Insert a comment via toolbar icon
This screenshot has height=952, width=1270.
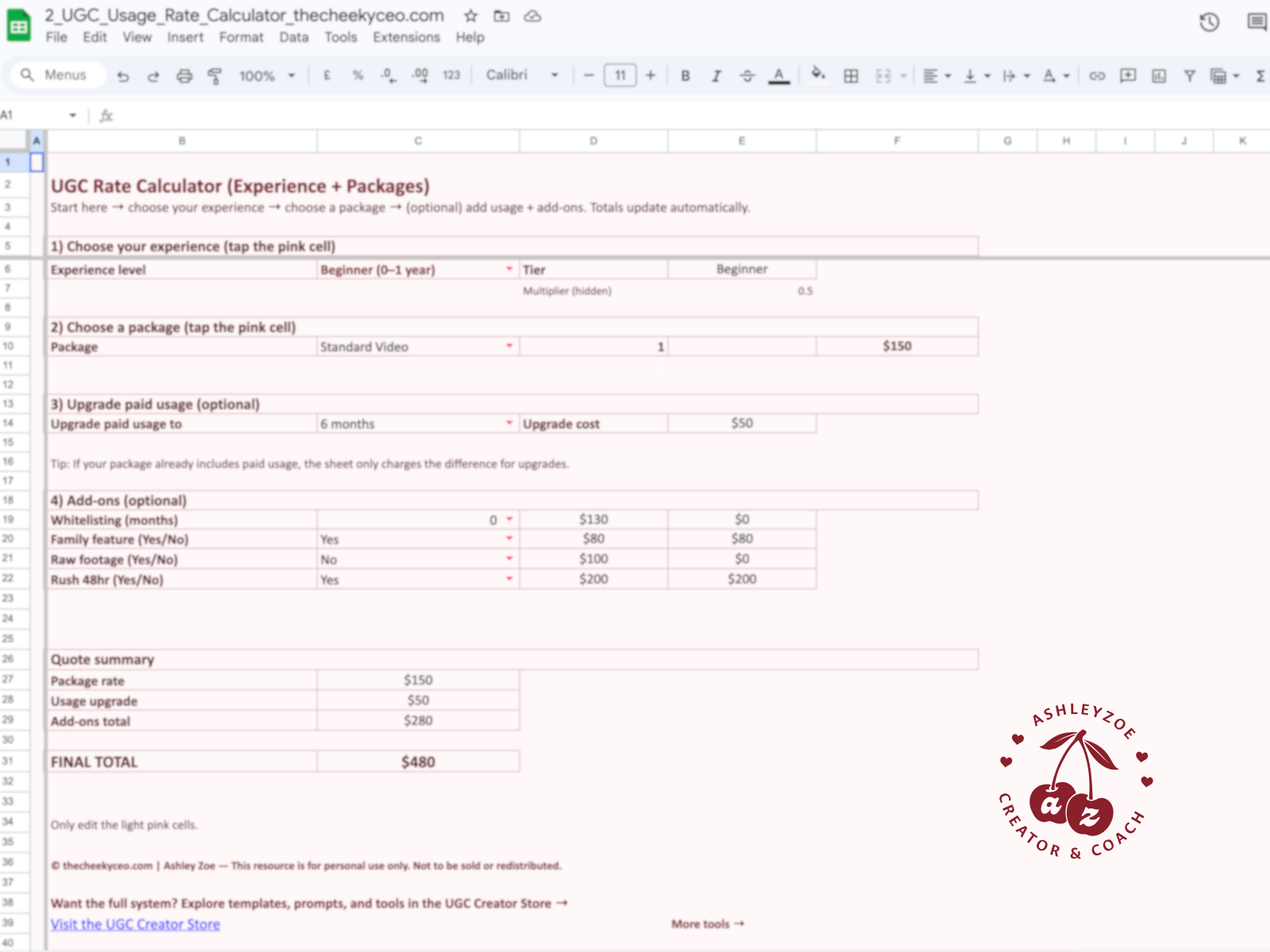click(x=1127, y=76)
